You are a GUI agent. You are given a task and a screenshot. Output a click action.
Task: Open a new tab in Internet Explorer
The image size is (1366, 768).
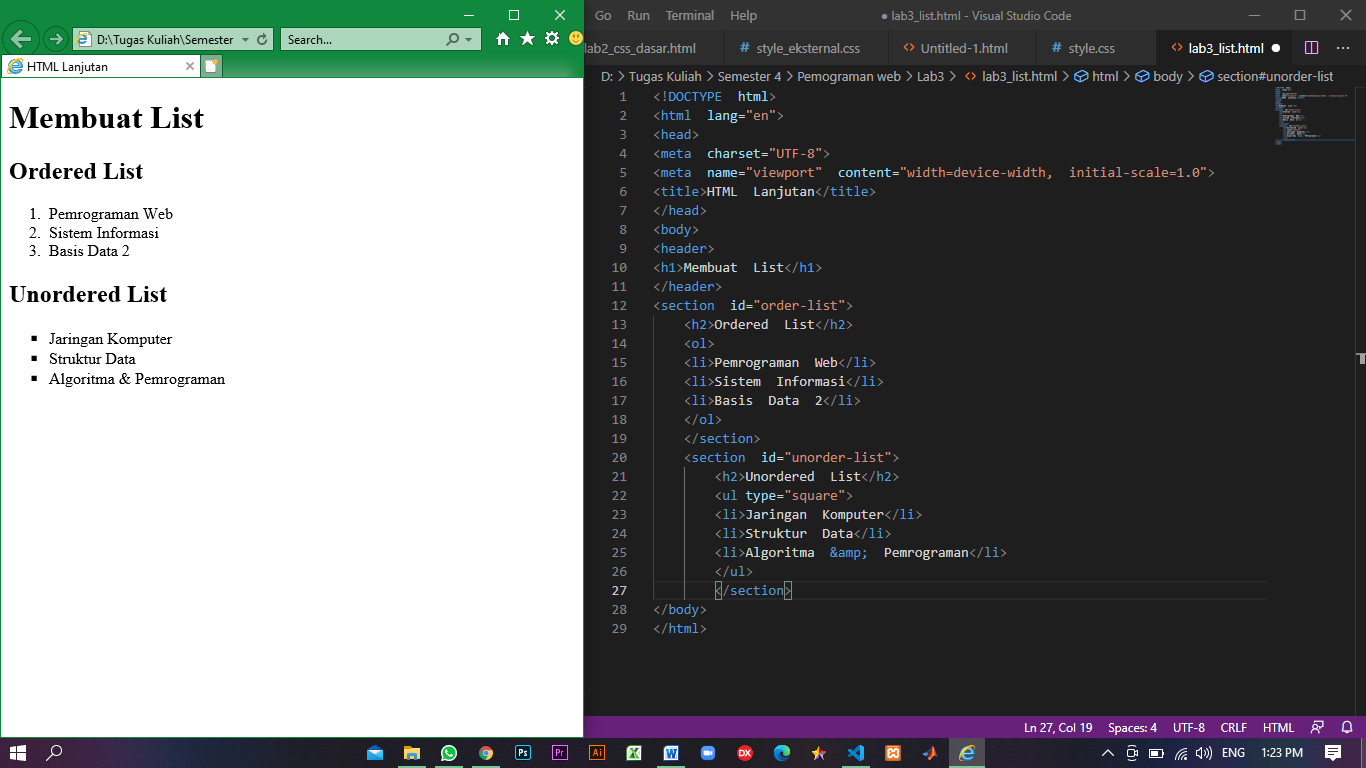(x=211, y=66)
